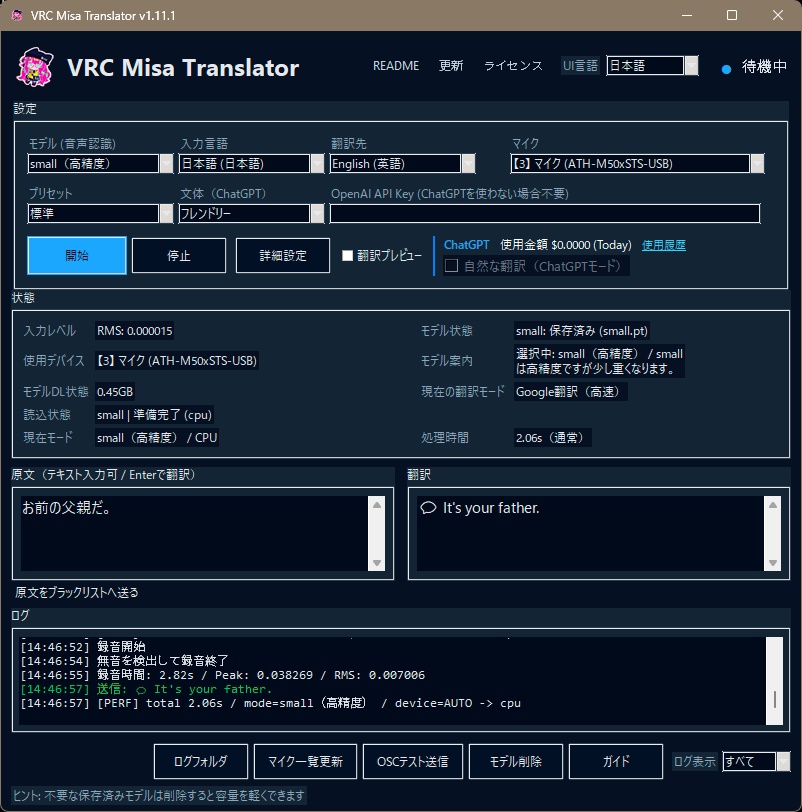
Task: Open the 更新 menu item
Action: (451, 66)
